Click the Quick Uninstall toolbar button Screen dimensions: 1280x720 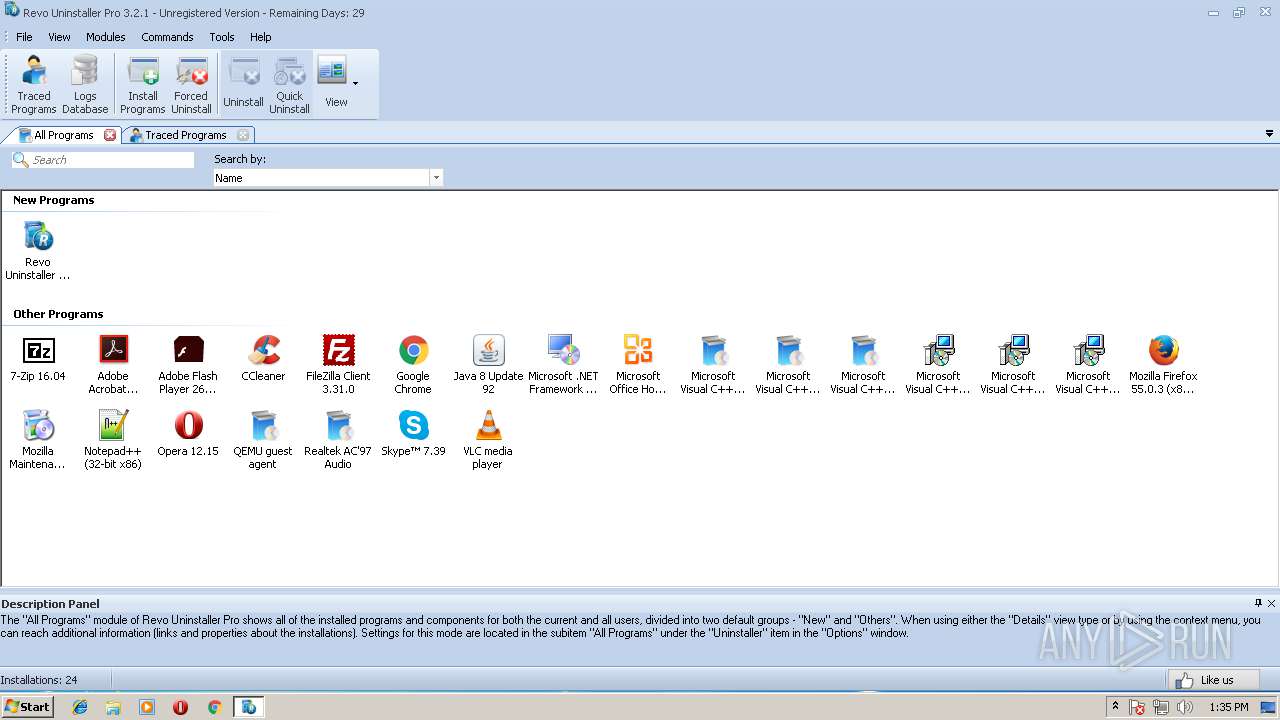coord(290,85)
